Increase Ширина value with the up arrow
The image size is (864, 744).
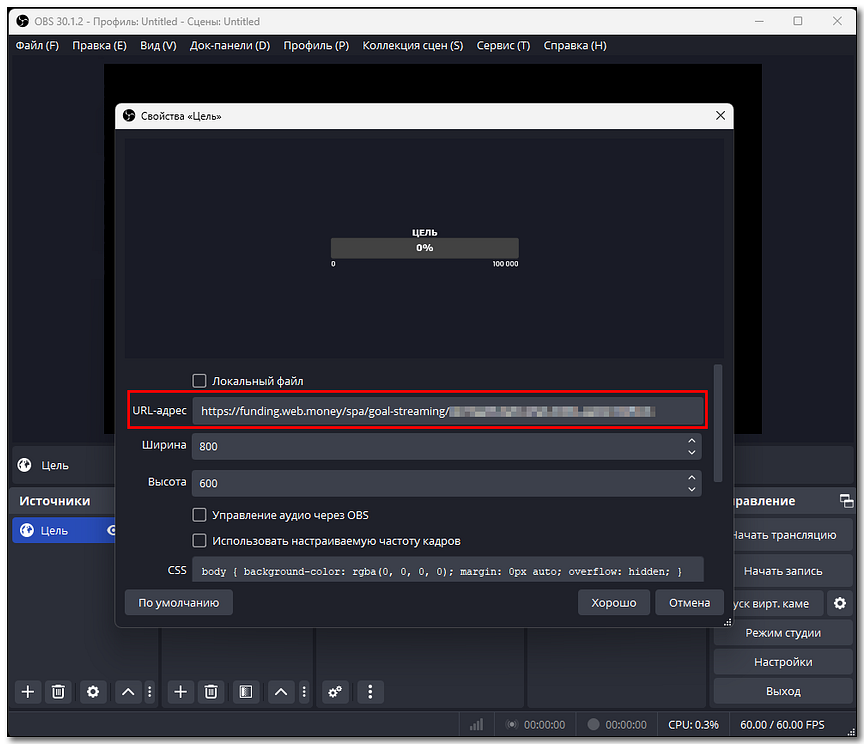tap(691, 440)
